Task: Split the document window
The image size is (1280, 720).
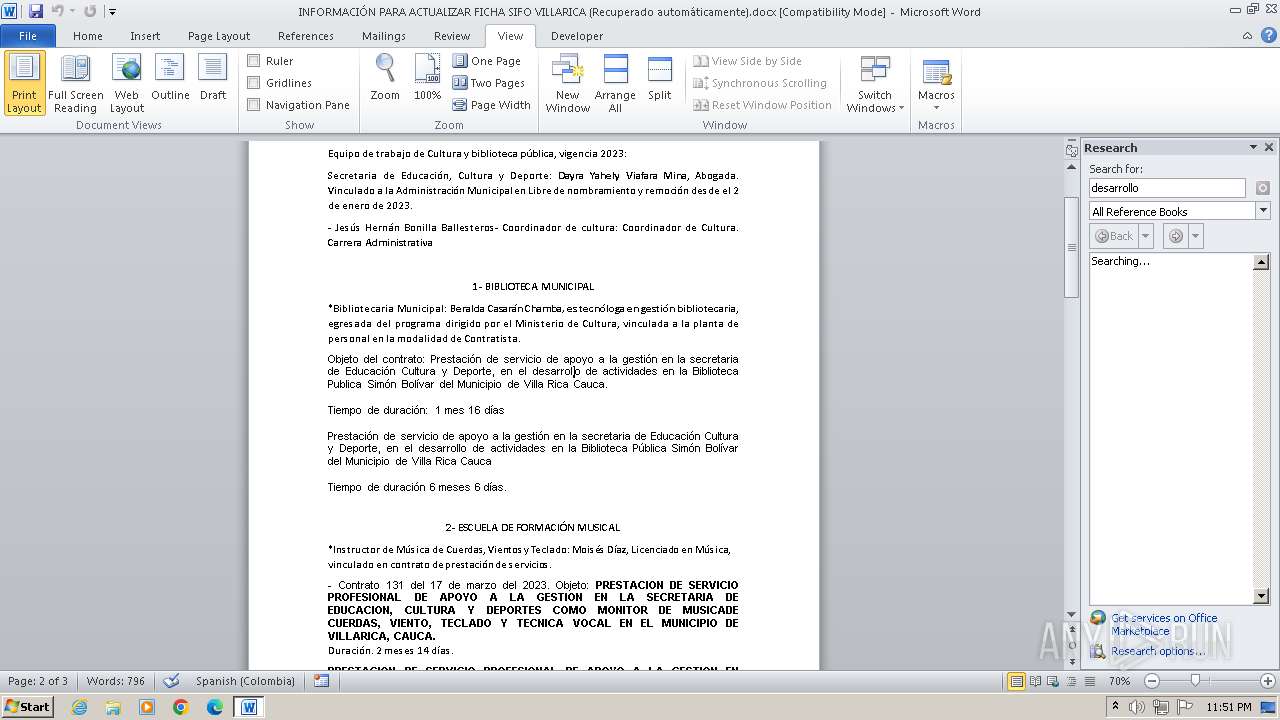Action: click(660, 78)
